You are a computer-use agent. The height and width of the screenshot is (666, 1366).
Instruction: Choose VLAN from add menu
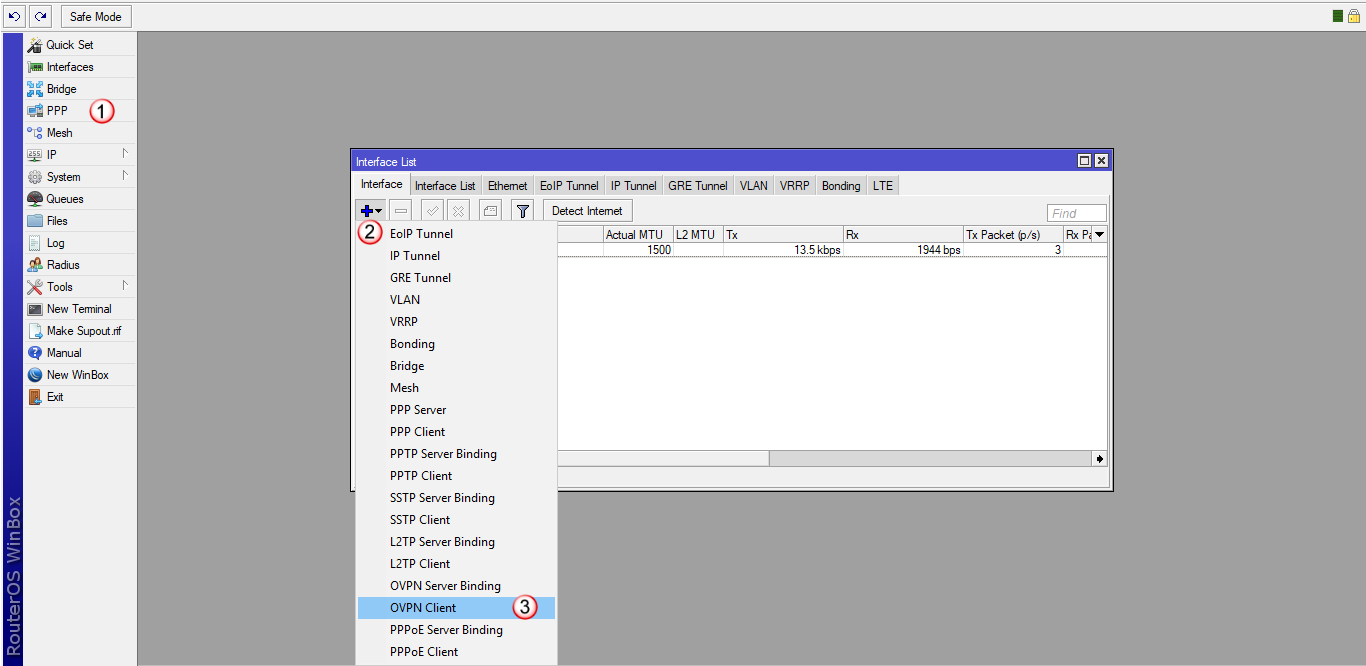[456, 300]
